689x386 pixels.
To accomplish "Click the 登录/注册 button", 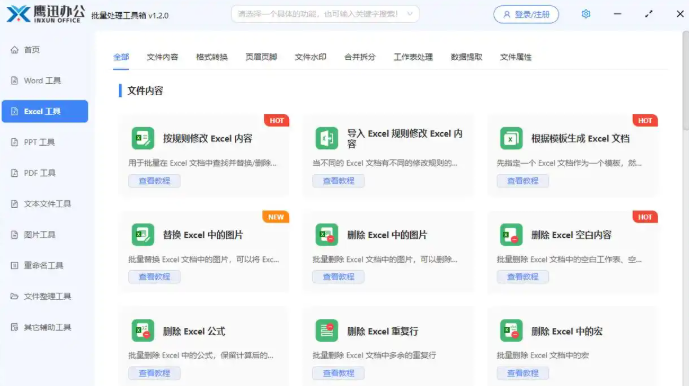I will (526, 14).
